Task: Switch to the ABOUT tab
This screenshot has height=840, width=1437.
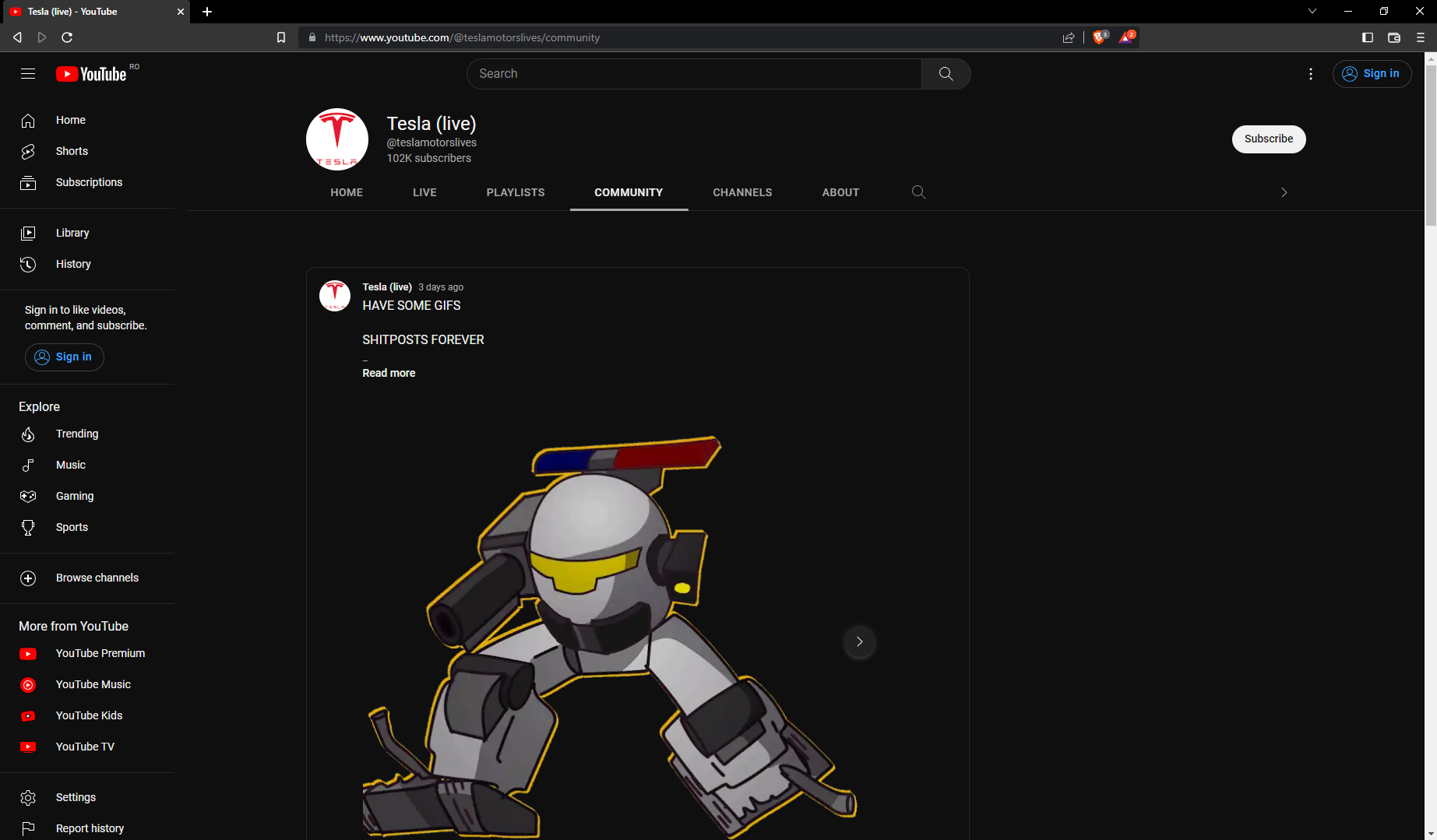Action: tap(840, 192)
